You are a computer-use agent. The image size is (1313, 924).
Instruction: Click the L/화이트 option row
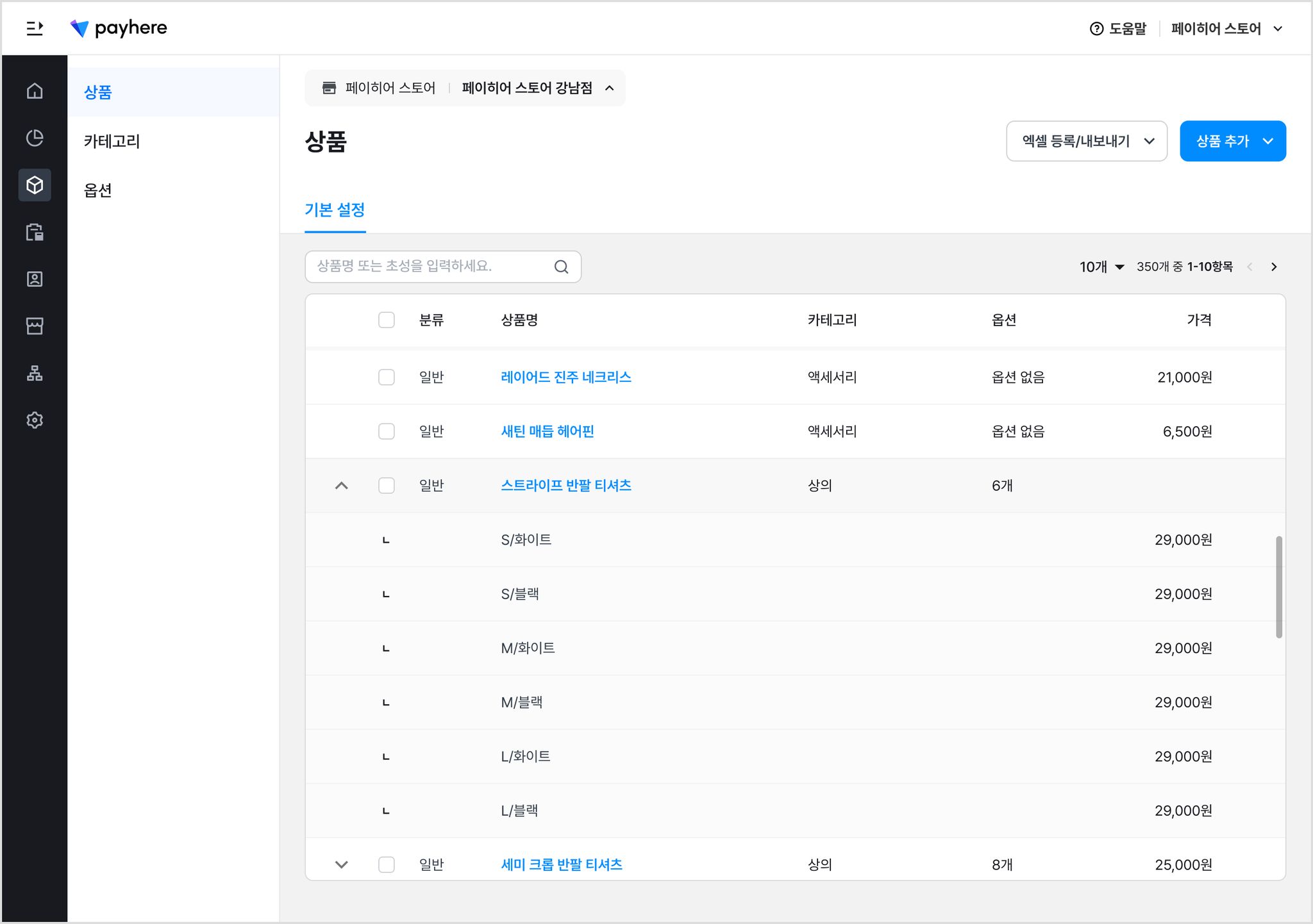796,756
